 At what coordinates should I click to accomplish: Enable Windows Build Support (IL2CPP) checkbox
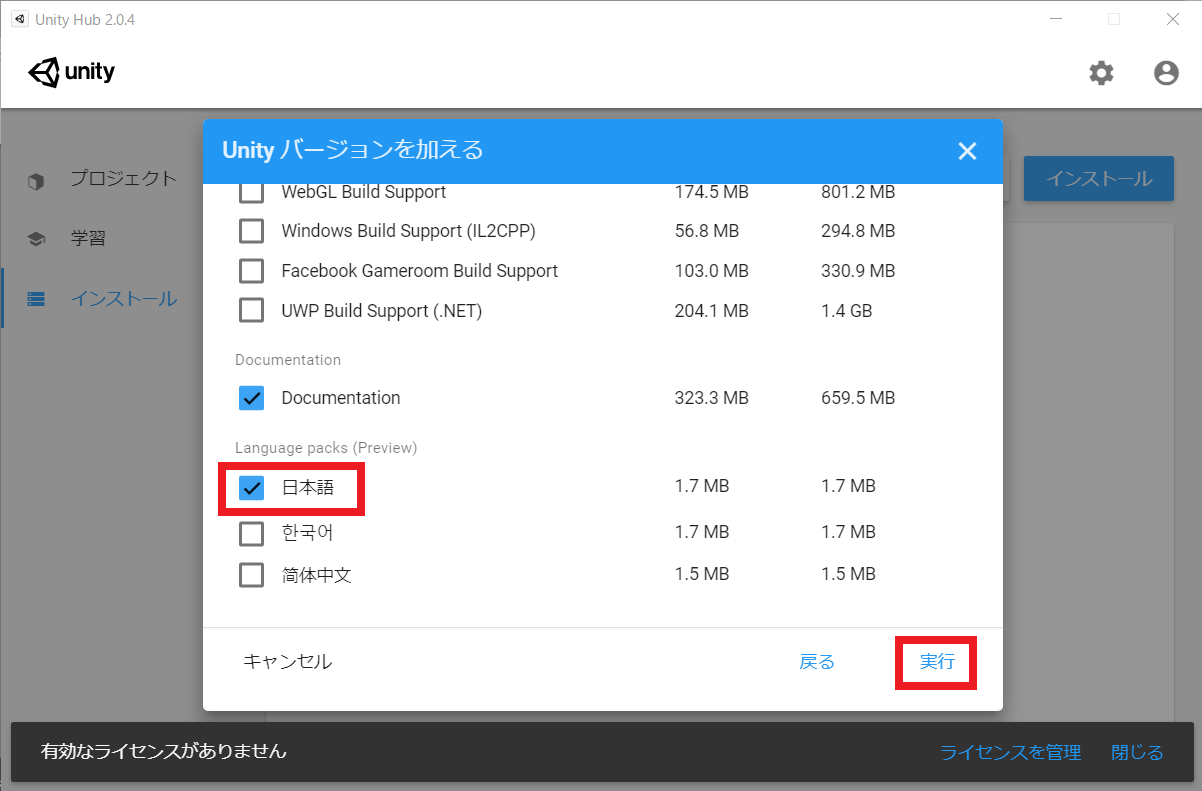coord(251,231)
